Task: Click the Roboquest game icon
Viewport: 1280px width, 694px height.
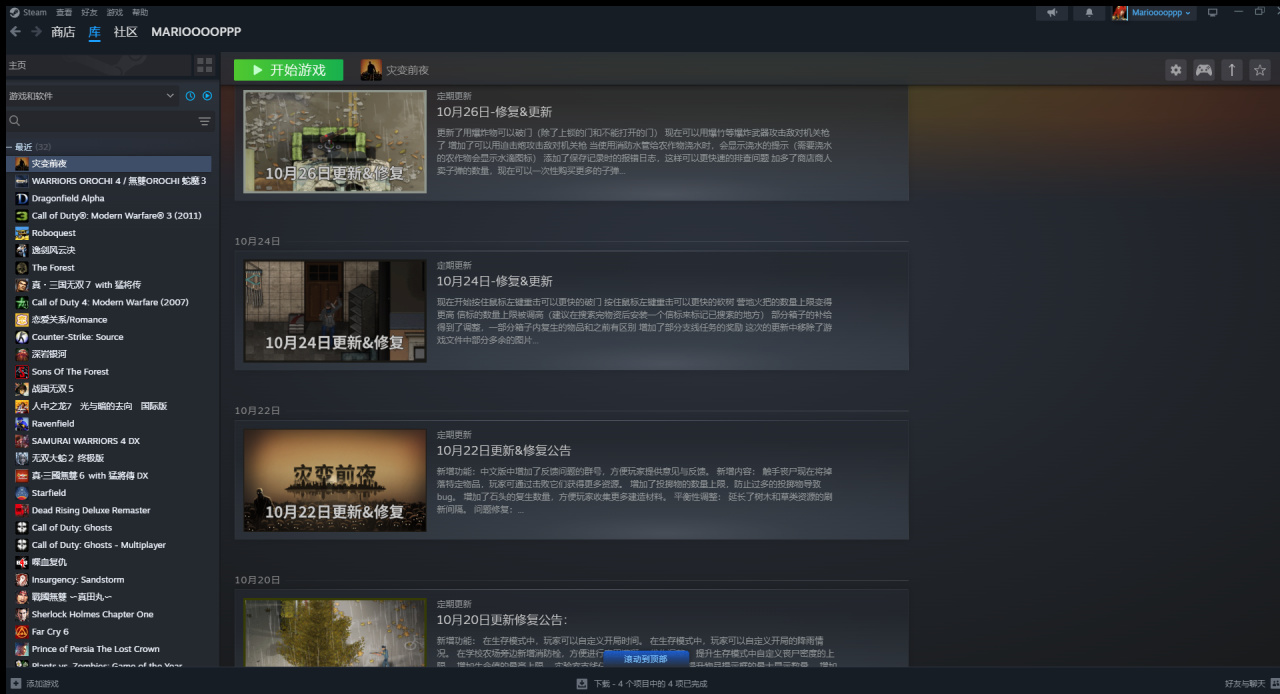Action: (x=22, y=233)
